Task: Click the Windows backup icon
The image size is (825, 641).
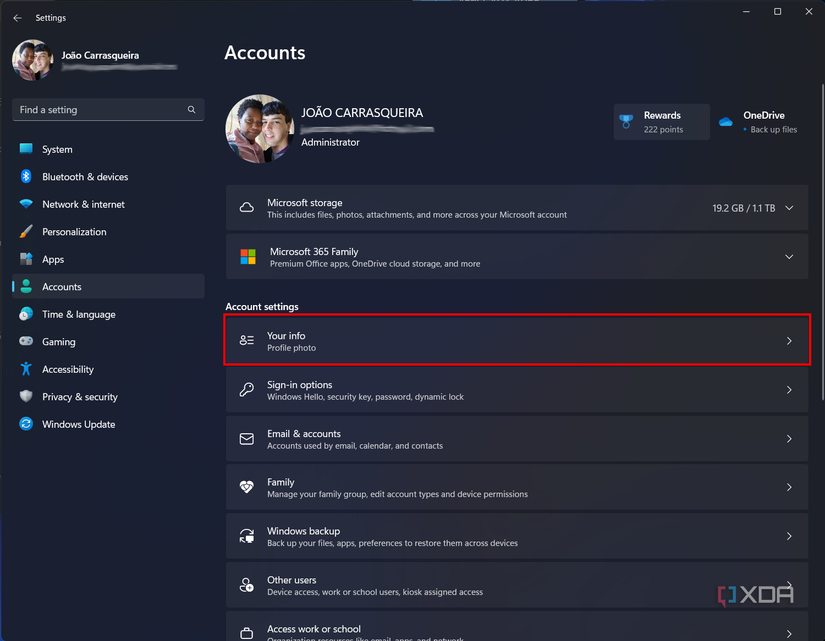Action: tap(247, 536)
